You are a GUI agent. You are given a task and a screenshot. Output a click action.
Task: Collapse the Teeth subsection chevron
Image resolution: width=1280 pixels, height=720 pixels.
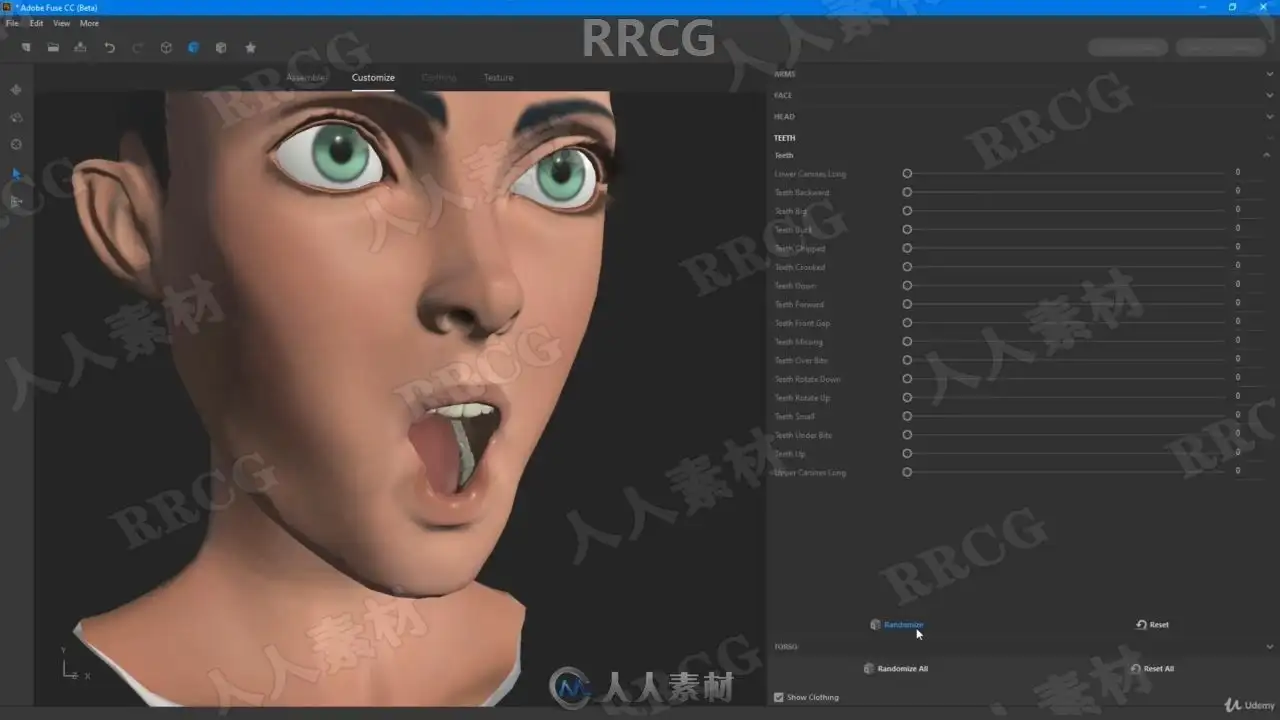(1267, 155)
